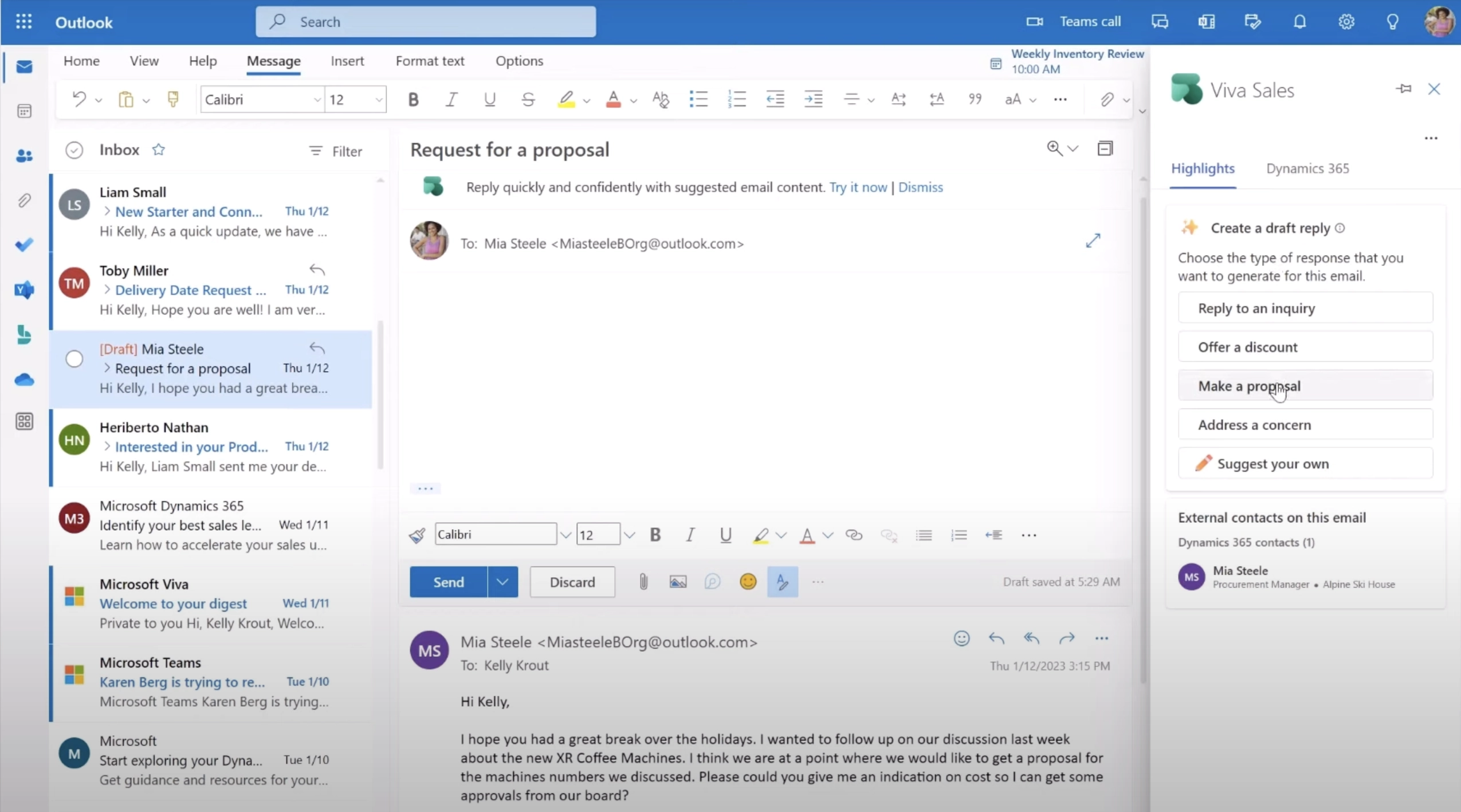Open People in the left sidebar

(x=24, y=156)
